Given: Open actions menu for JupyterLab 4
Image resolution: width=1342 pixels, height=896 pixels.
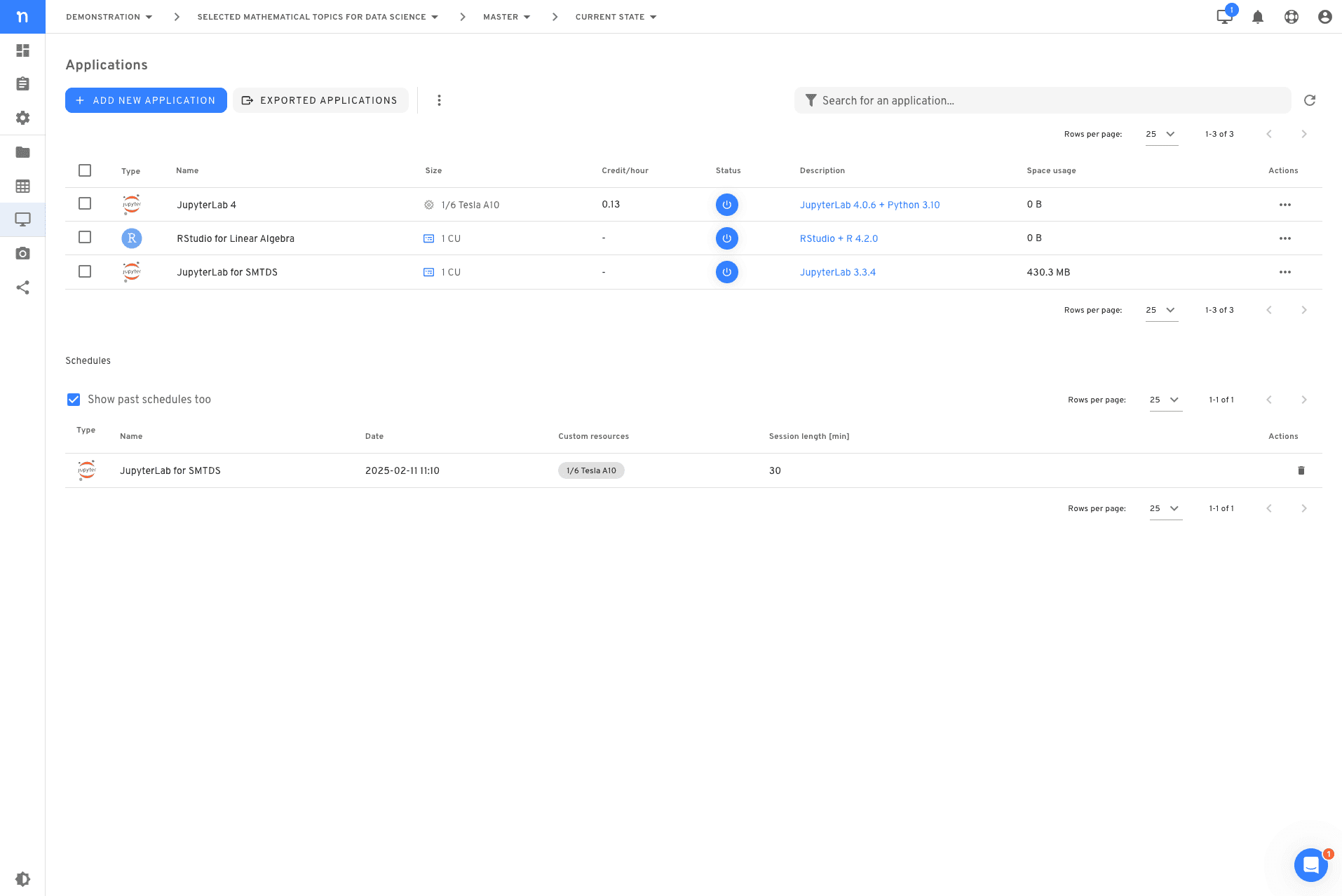Looking at the screenshot, I should 1285,205.
